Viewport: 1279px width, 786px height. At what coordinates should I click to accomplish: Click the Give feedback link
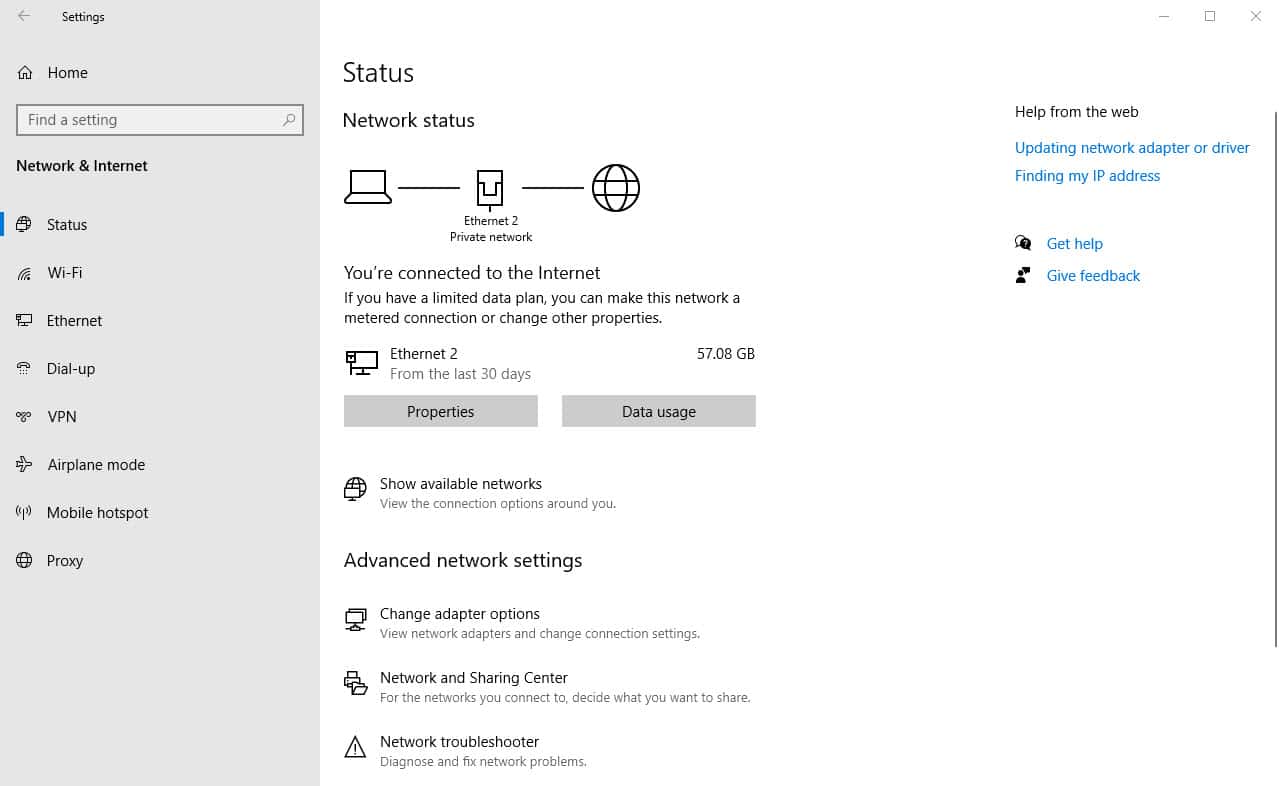click(x=1093, y=276)
